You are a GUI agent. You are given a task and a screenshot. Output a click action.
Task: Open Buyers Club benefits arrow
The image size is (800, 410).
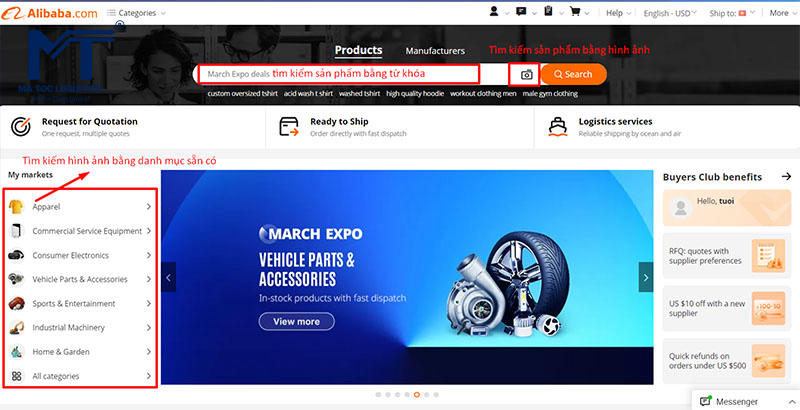click(786, 176)
